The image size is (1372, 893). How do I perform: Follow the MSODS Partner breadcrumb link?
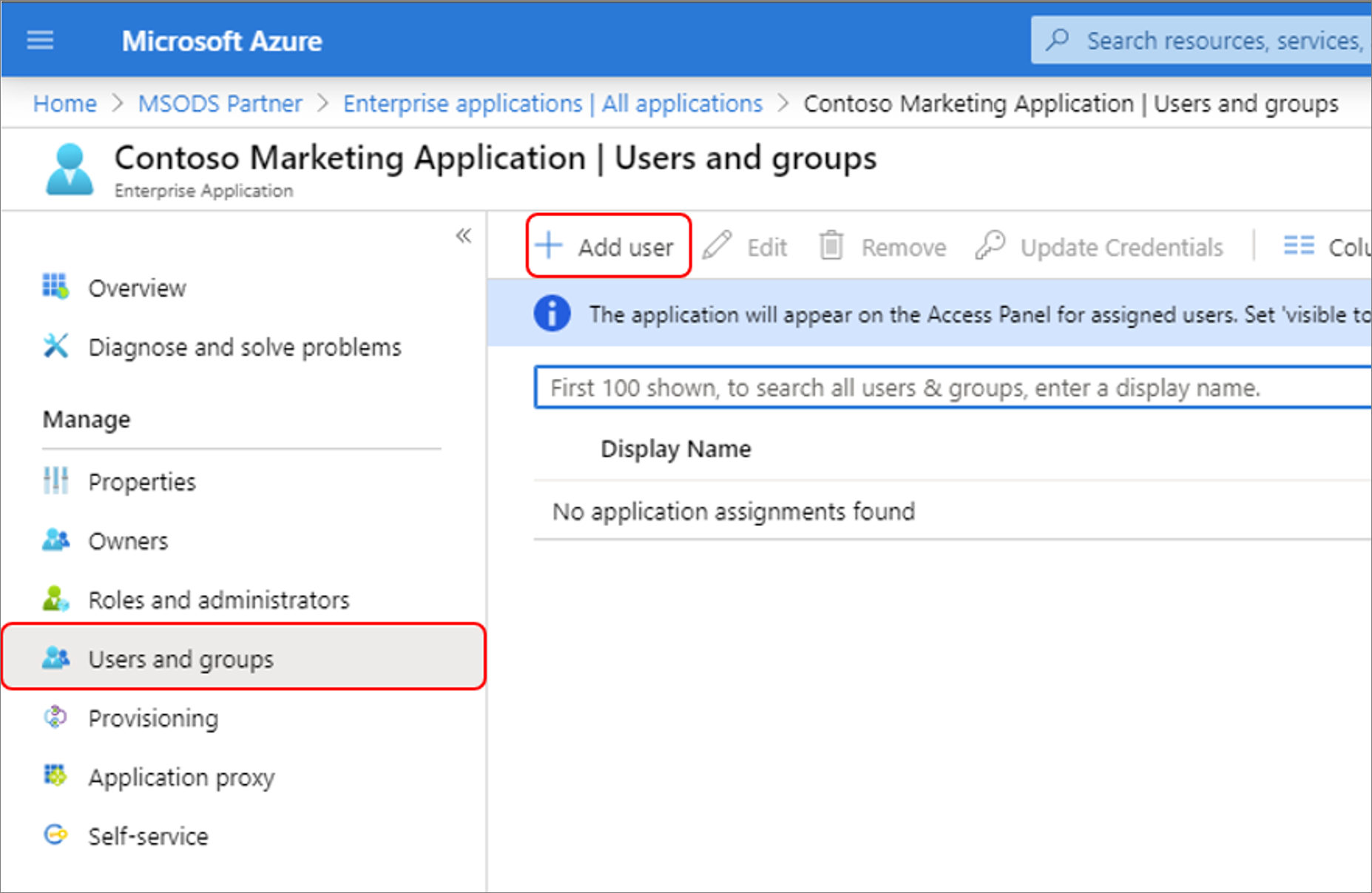[220, 104]
